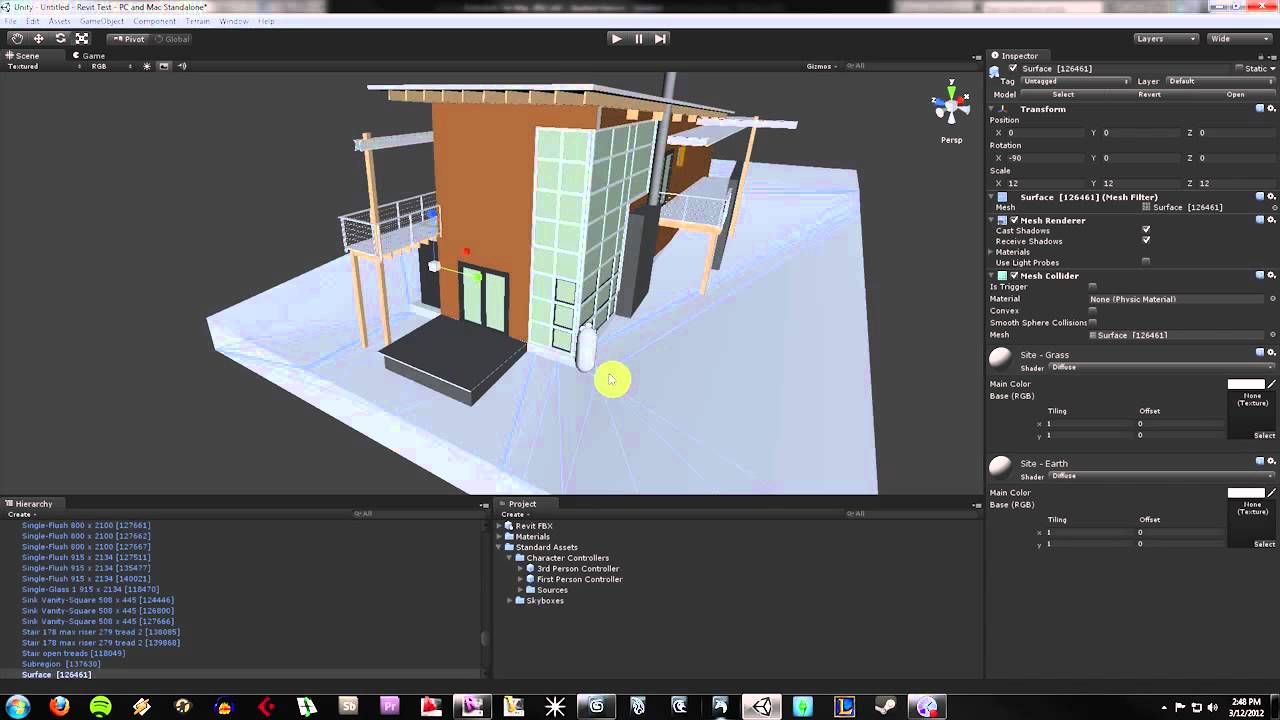The image size is (1280, 720).
Task: Open Transform component gear menu
Action: (x=1271, y=108)
